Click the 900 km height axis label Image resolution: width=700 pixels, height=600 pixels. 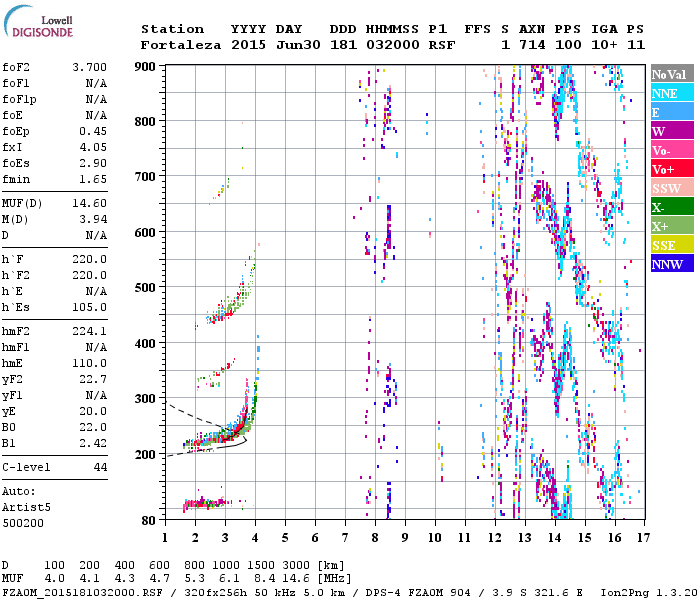pyautogui.click(x=146, y=67)
